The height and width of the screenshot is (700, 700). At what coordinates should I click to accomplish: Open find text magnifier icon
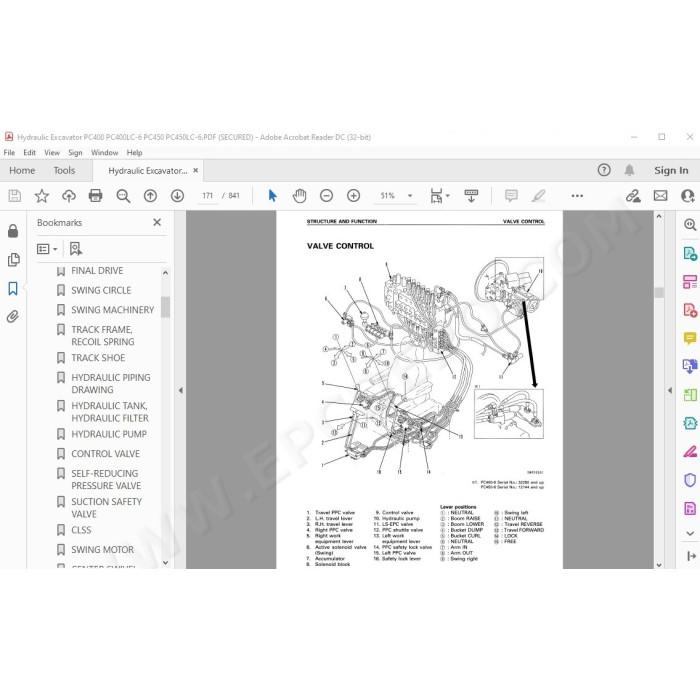(x=123, y=196)
